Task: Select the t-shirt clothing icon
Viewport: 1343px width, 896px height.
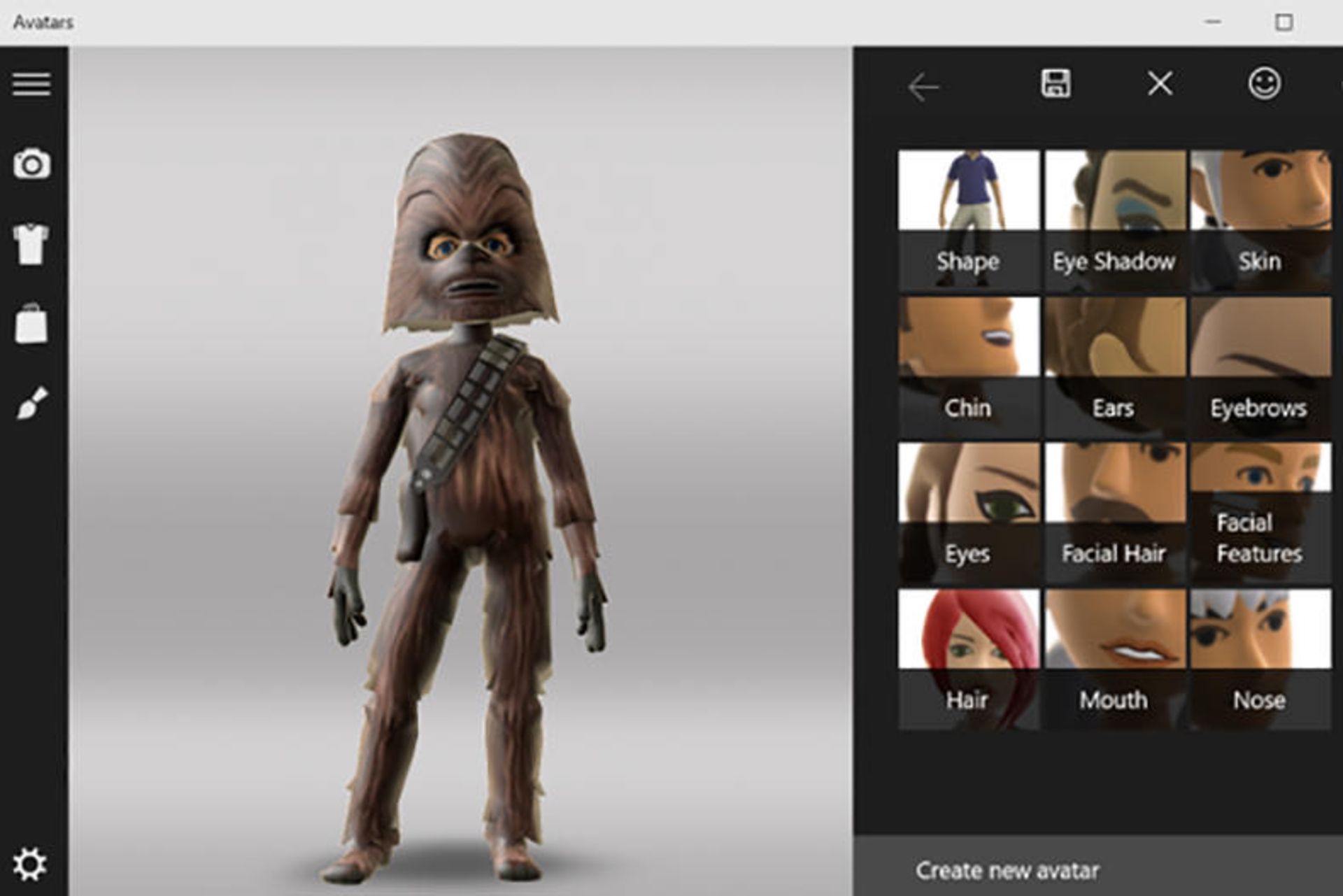Action: 31,243
